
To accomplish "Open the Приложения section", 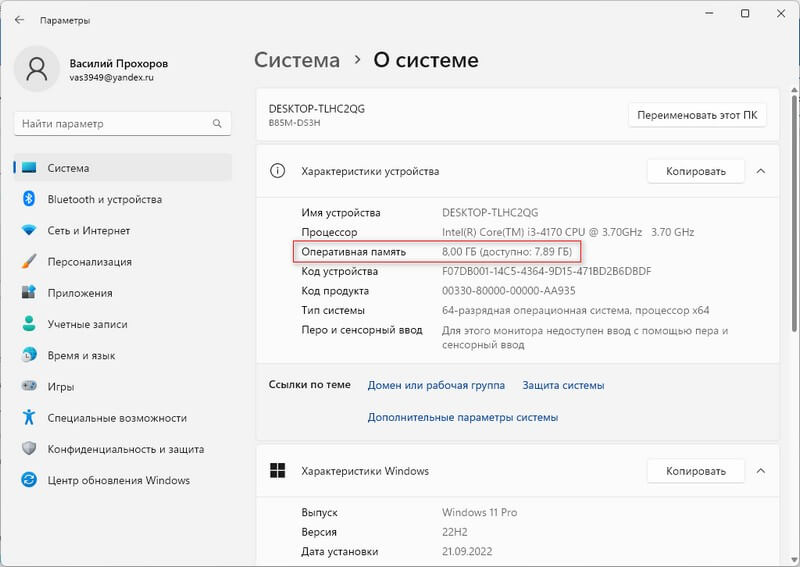I will [x=123, y=292].
